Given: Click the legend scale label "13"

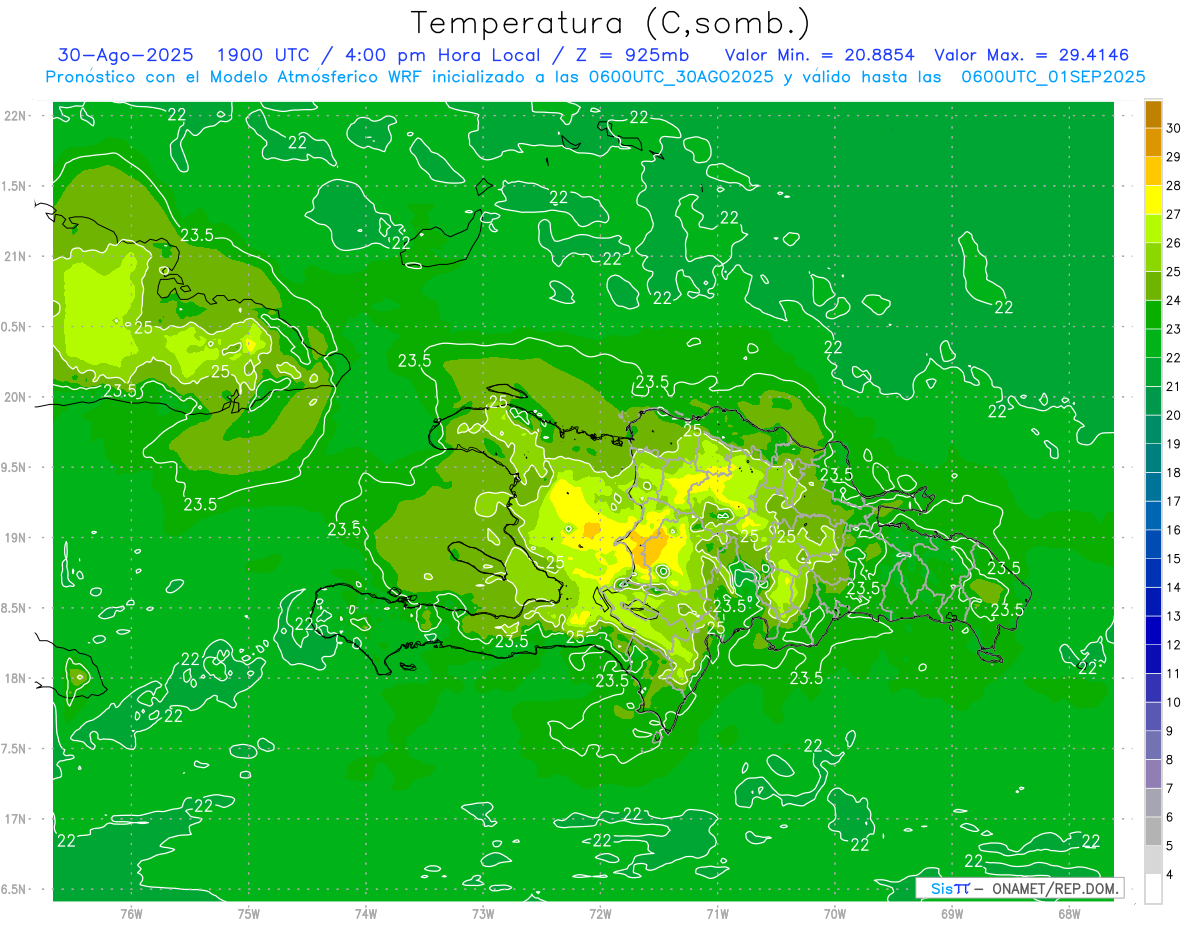Looking at the screenshot, I should [x=1174, y=617].
